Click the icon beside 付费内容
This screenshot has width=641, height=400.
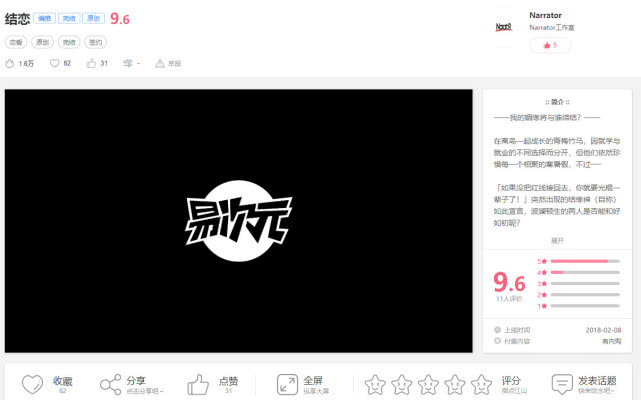(498, 341)
